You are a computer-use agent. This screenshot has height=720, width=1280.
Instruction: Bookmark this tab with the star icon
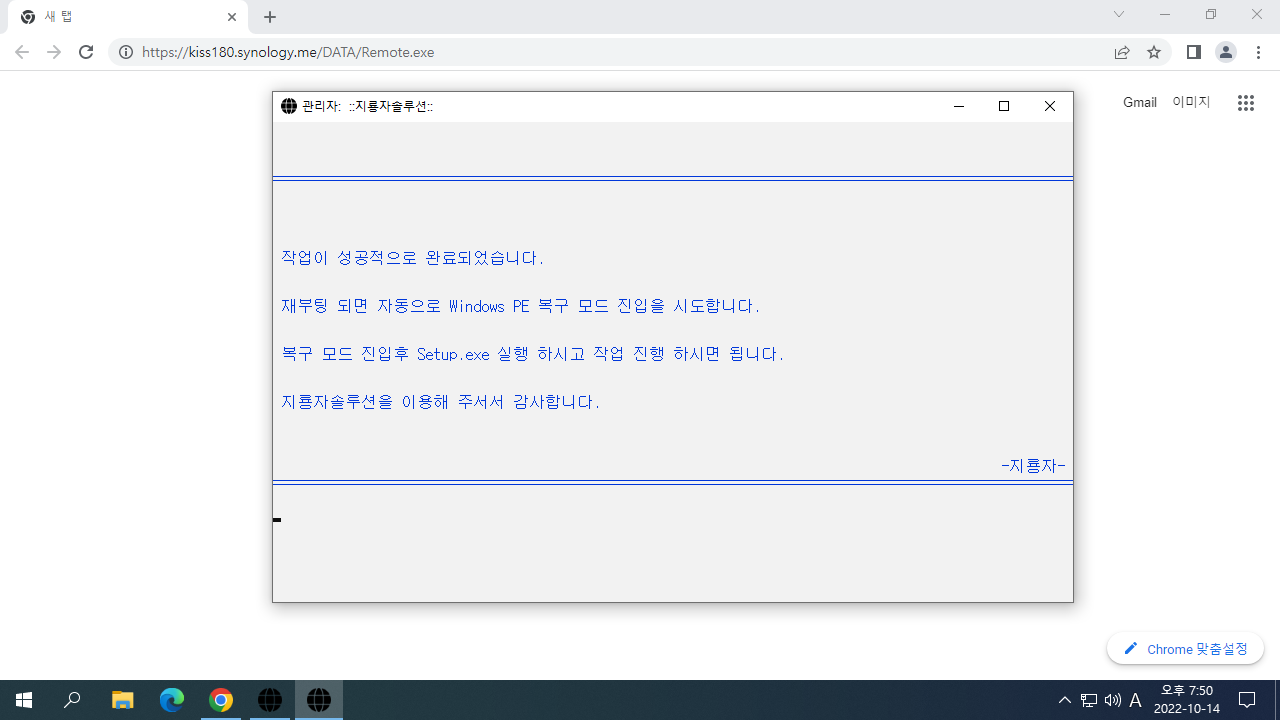[x=1154, y=52]
